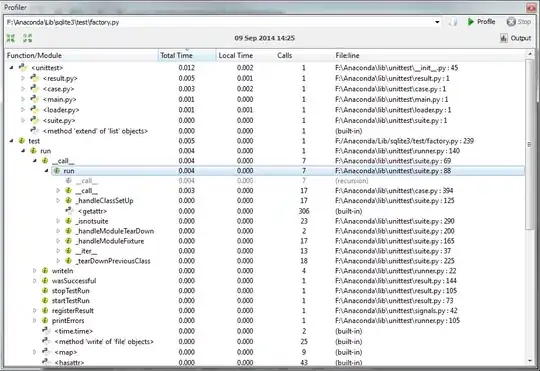This screenshot has width=540, height=371.
Task: Open the file path dropdown arrow
Action: (x=437, y=22)
